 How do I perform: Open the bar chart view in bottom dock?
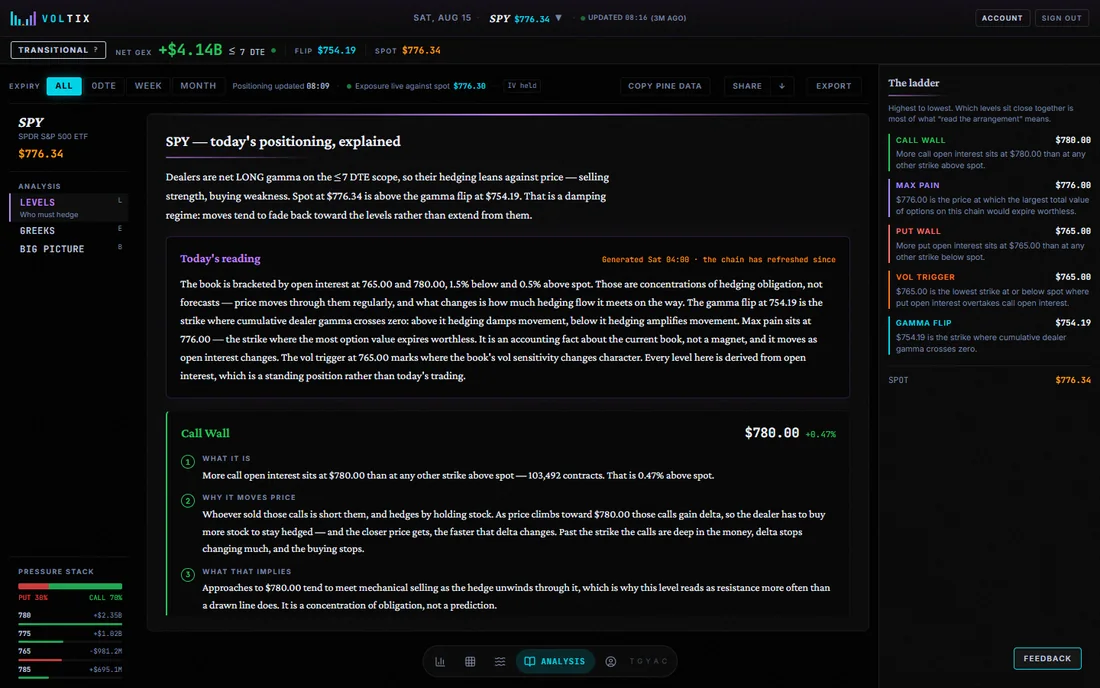(440, 661)
